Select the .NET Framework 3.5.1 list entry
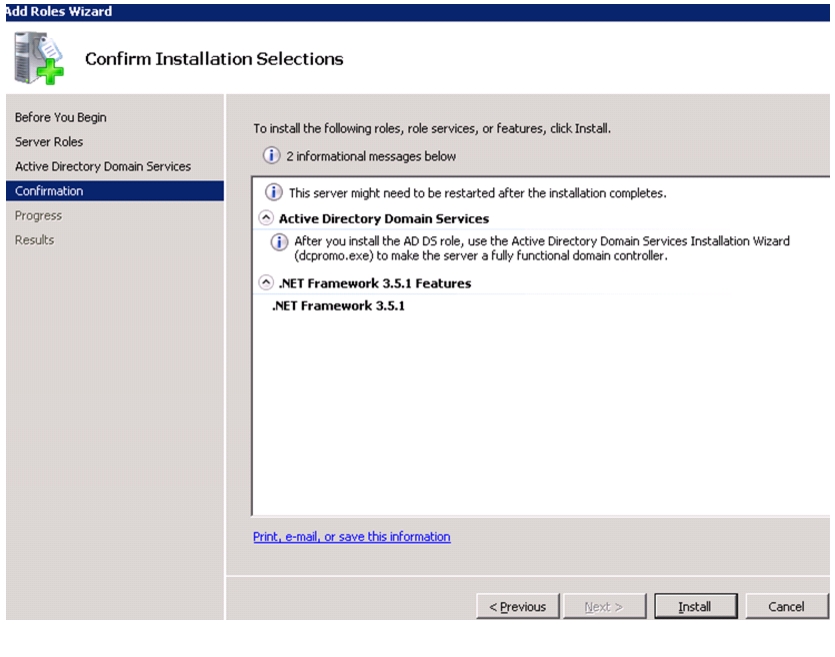 coord(338,306)
